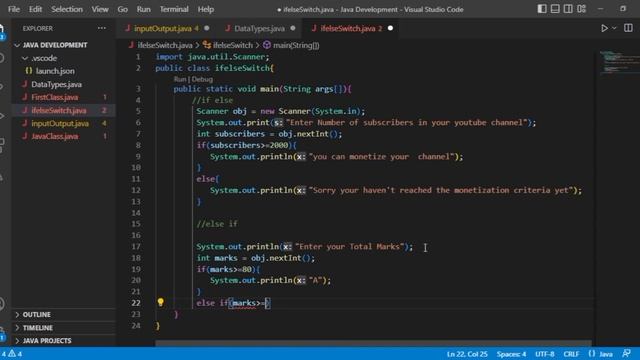This screenshot has height=360, width=640.
Task: Click the minimap code overview
Action: coord(619,63)
